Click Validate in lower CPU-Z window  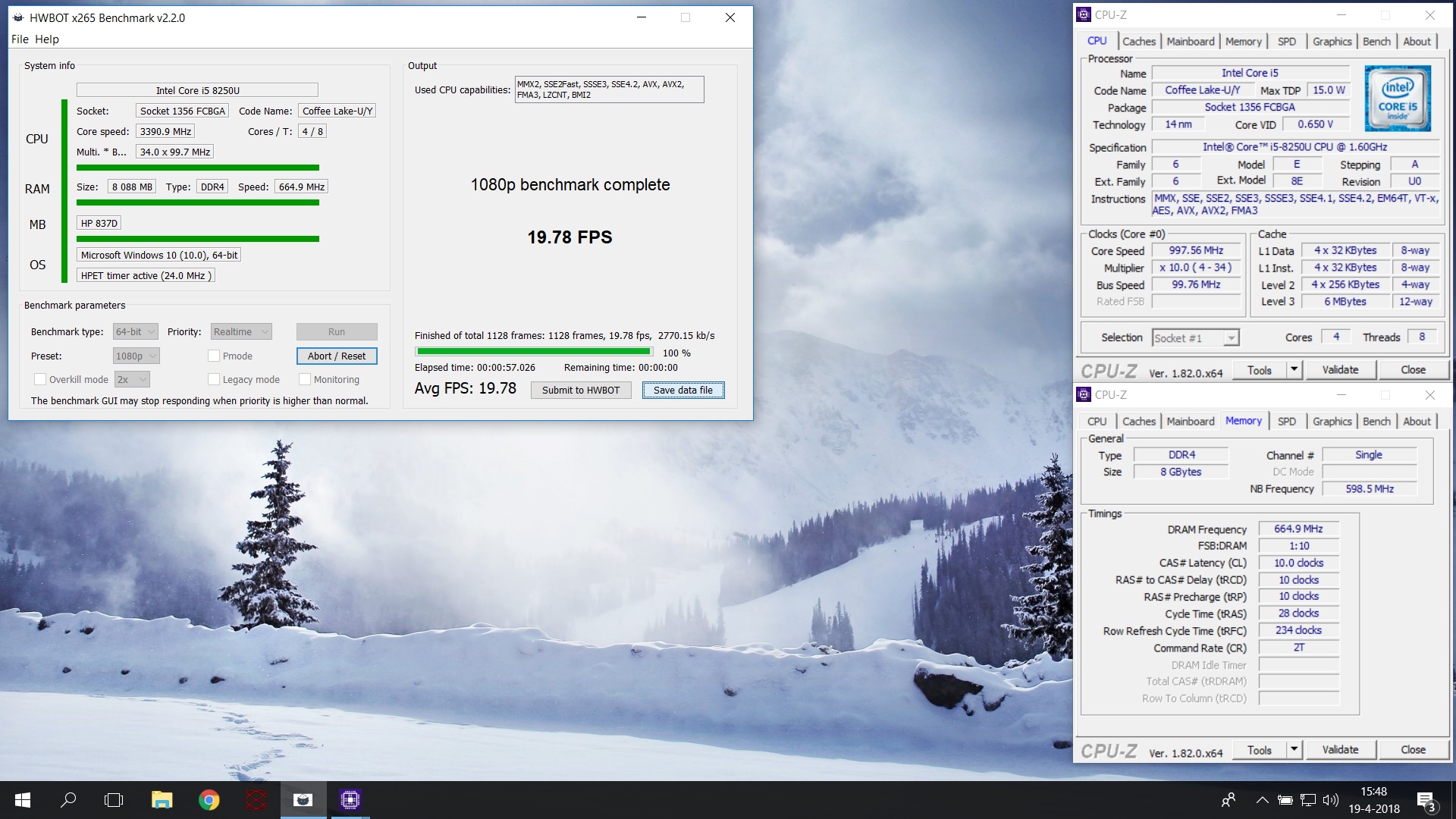tap(1340, 750)
